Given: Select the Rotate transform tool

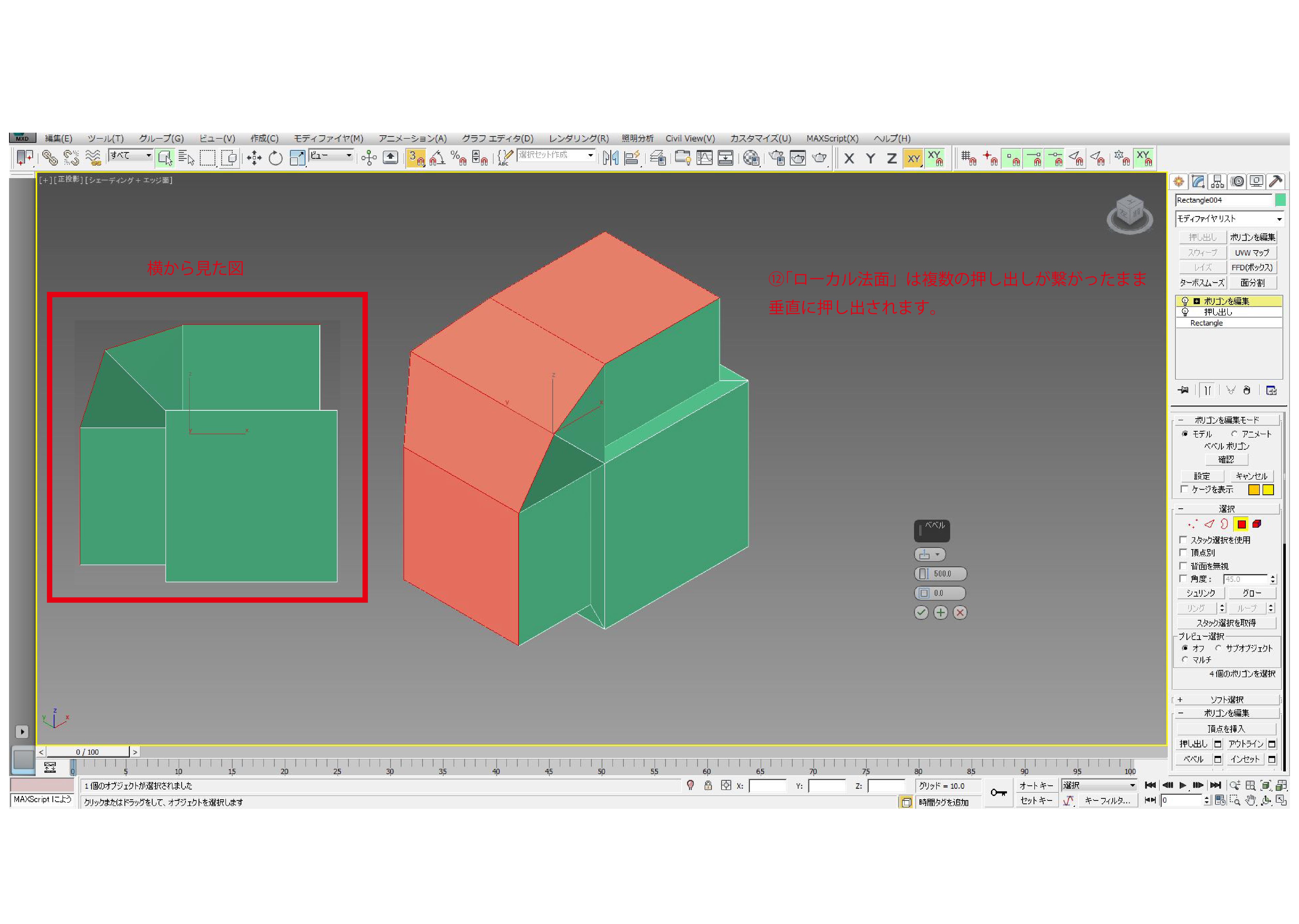Looking at the screenshot, I should tap(275, 158).
